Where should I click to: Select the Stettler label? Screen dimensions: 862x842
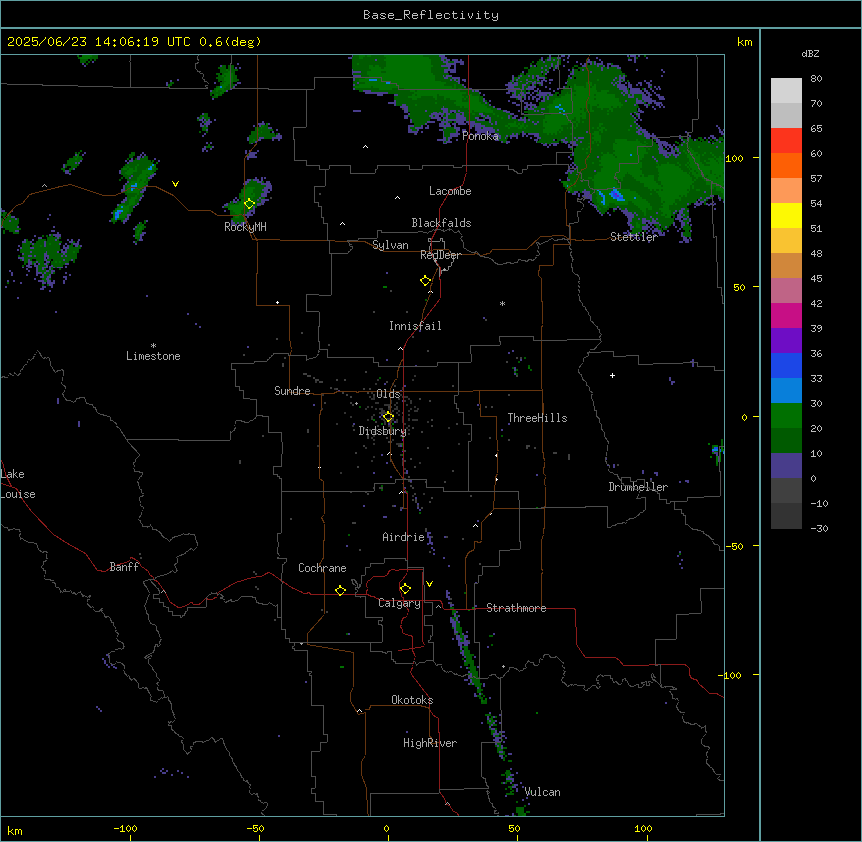click(x=634, y=237)
